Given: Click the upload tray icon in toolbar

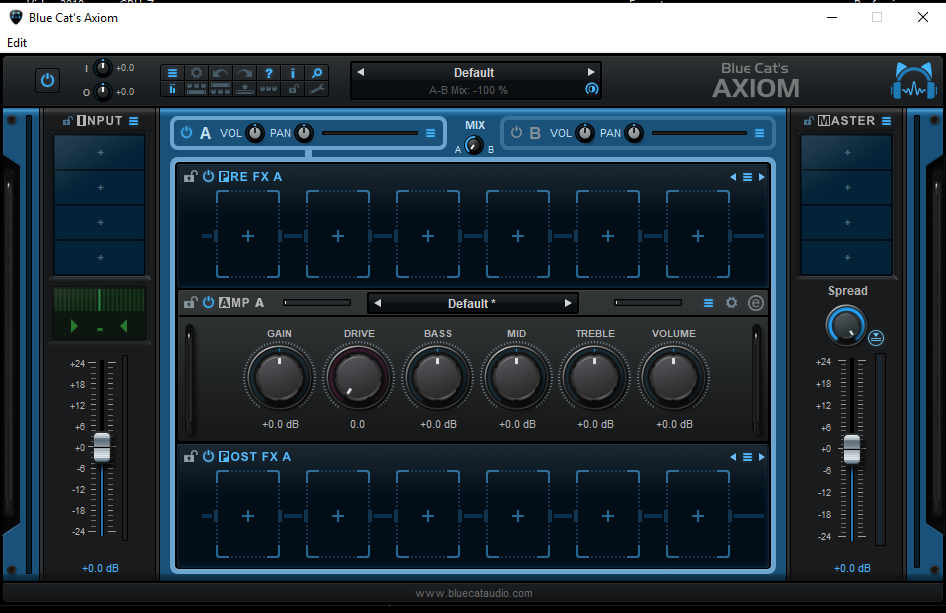Looking at the screenshot, I should coord(244,89).
